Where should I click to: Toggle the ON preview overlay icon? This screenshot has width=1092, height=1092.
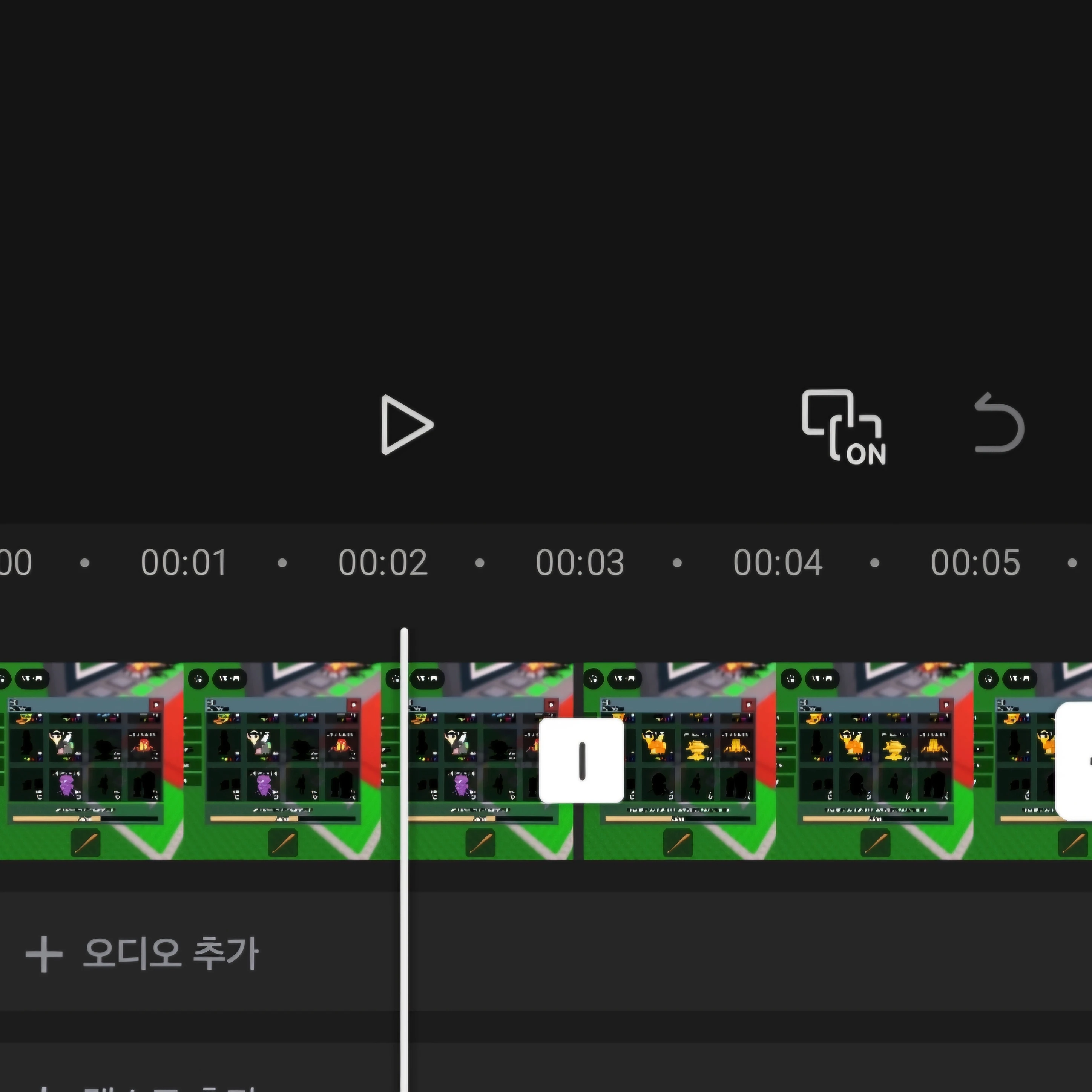point(843,427)
